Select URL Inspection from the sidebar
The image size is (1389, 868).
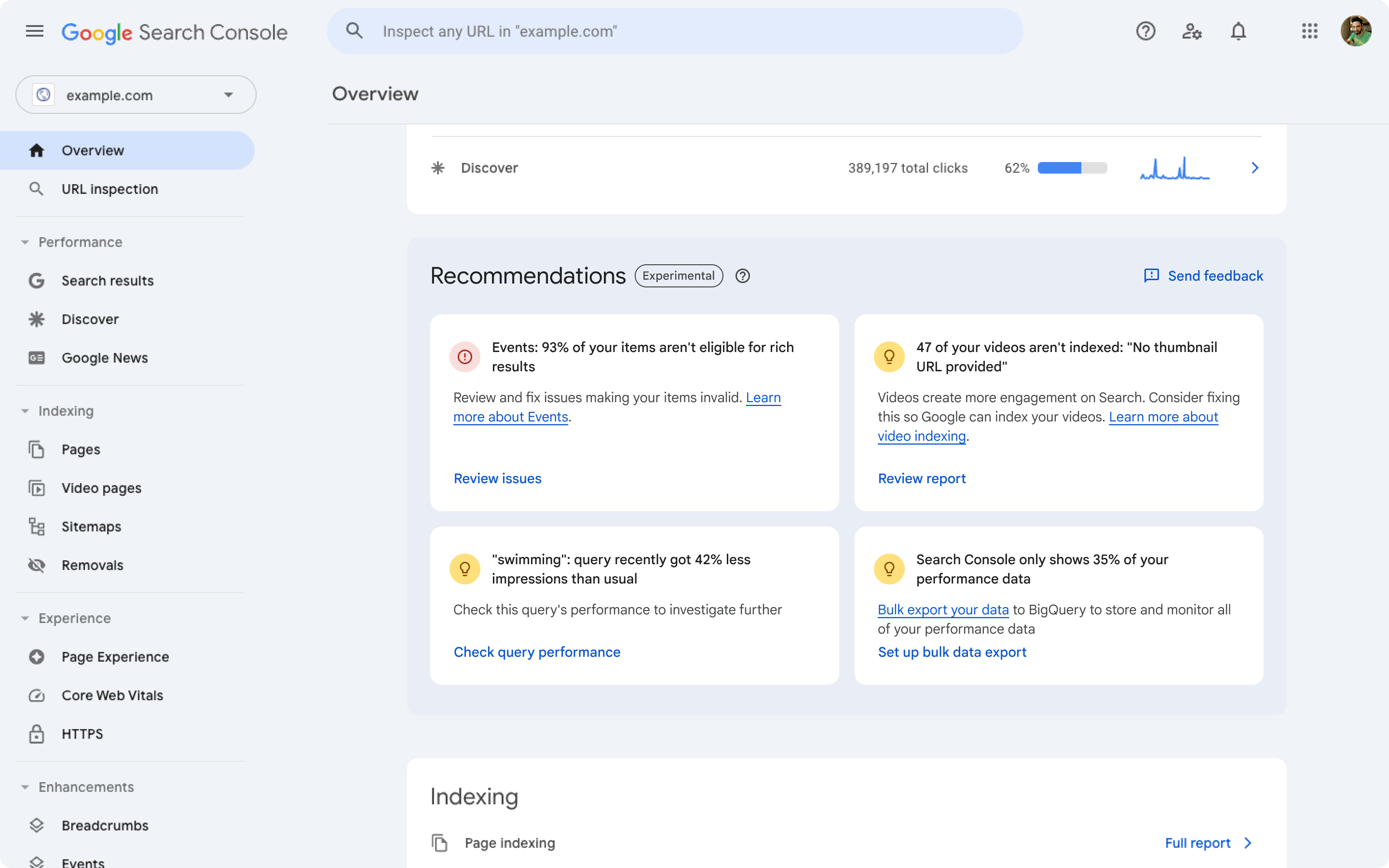(x=110, y=188)
